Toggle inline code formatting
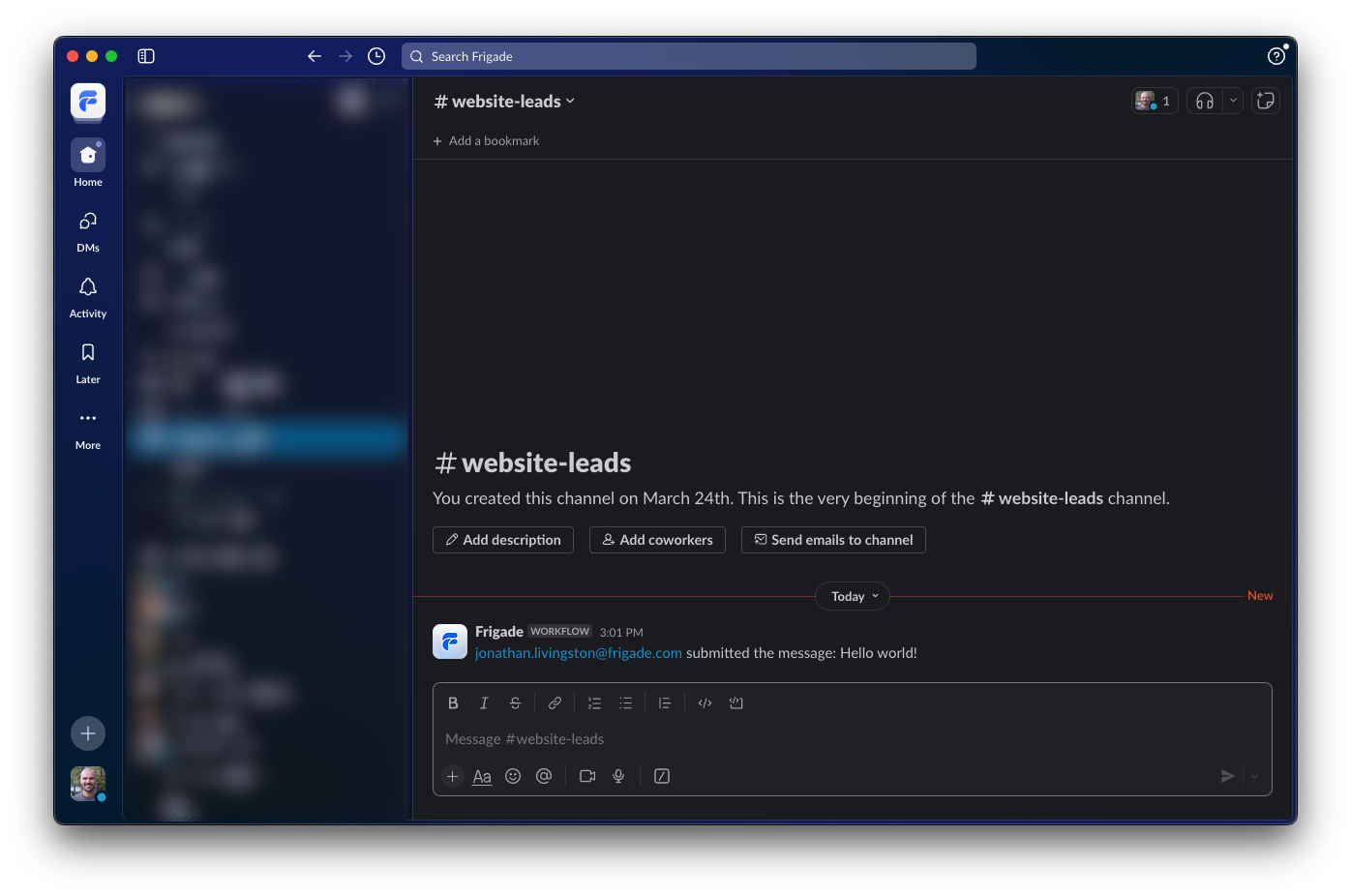Screen dimensions: 1351x896 pyautogui.click(x=705, y=703)
